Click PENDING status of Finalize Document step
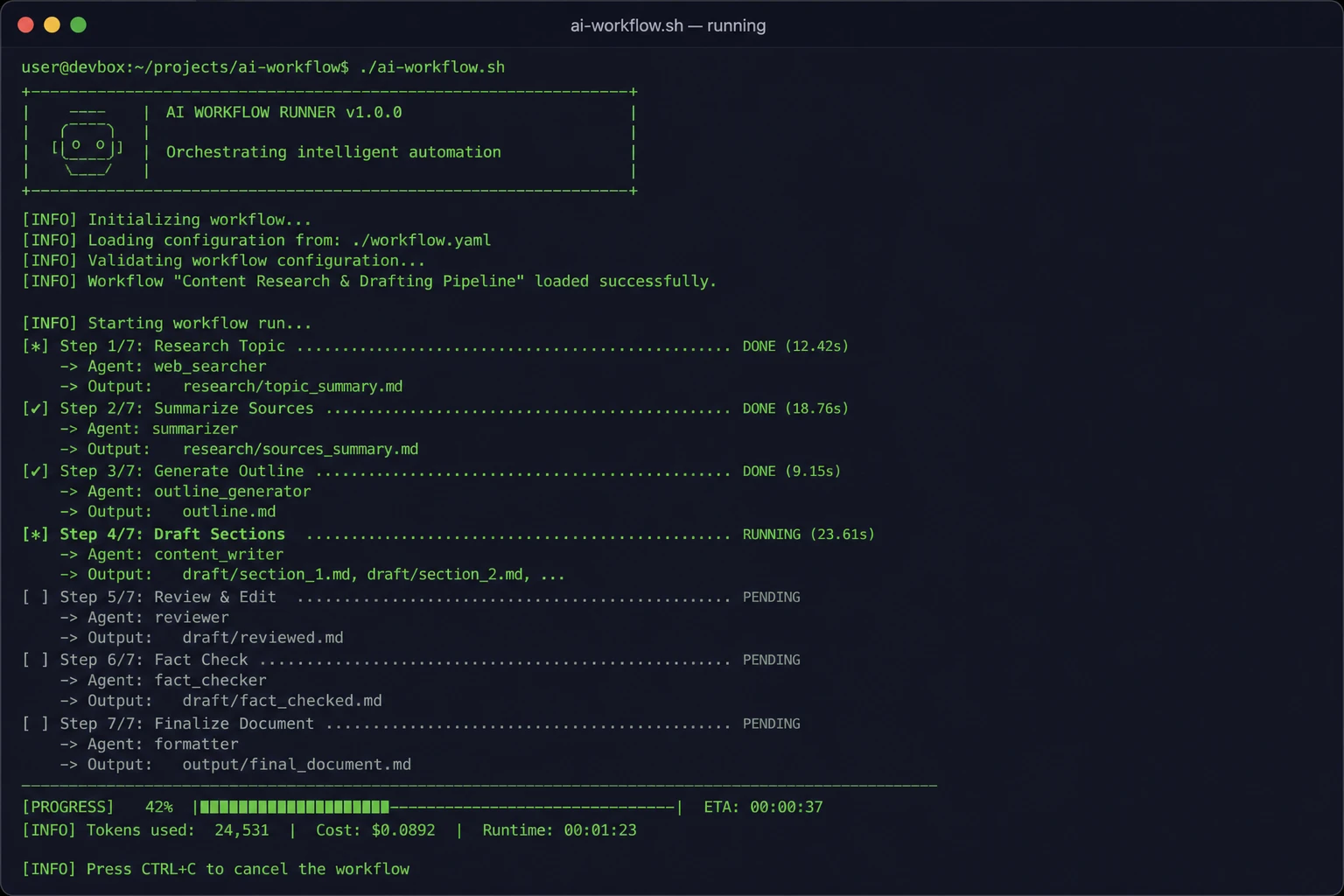Viewport: 1344px width, 896px height. [771, 724]
